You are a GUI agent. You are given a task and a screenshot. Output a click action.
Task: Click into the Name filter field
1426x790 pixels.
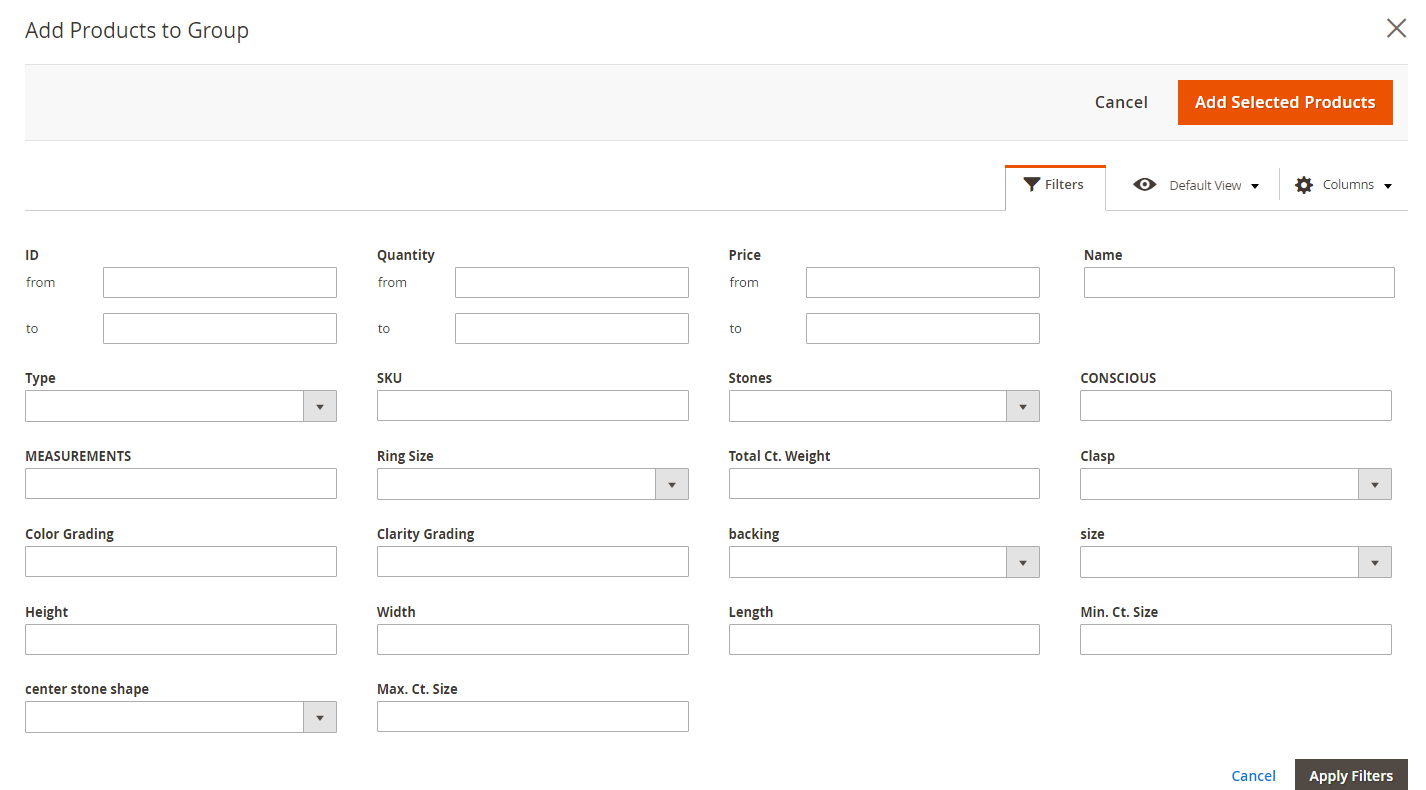click(x=1239, y=282)
